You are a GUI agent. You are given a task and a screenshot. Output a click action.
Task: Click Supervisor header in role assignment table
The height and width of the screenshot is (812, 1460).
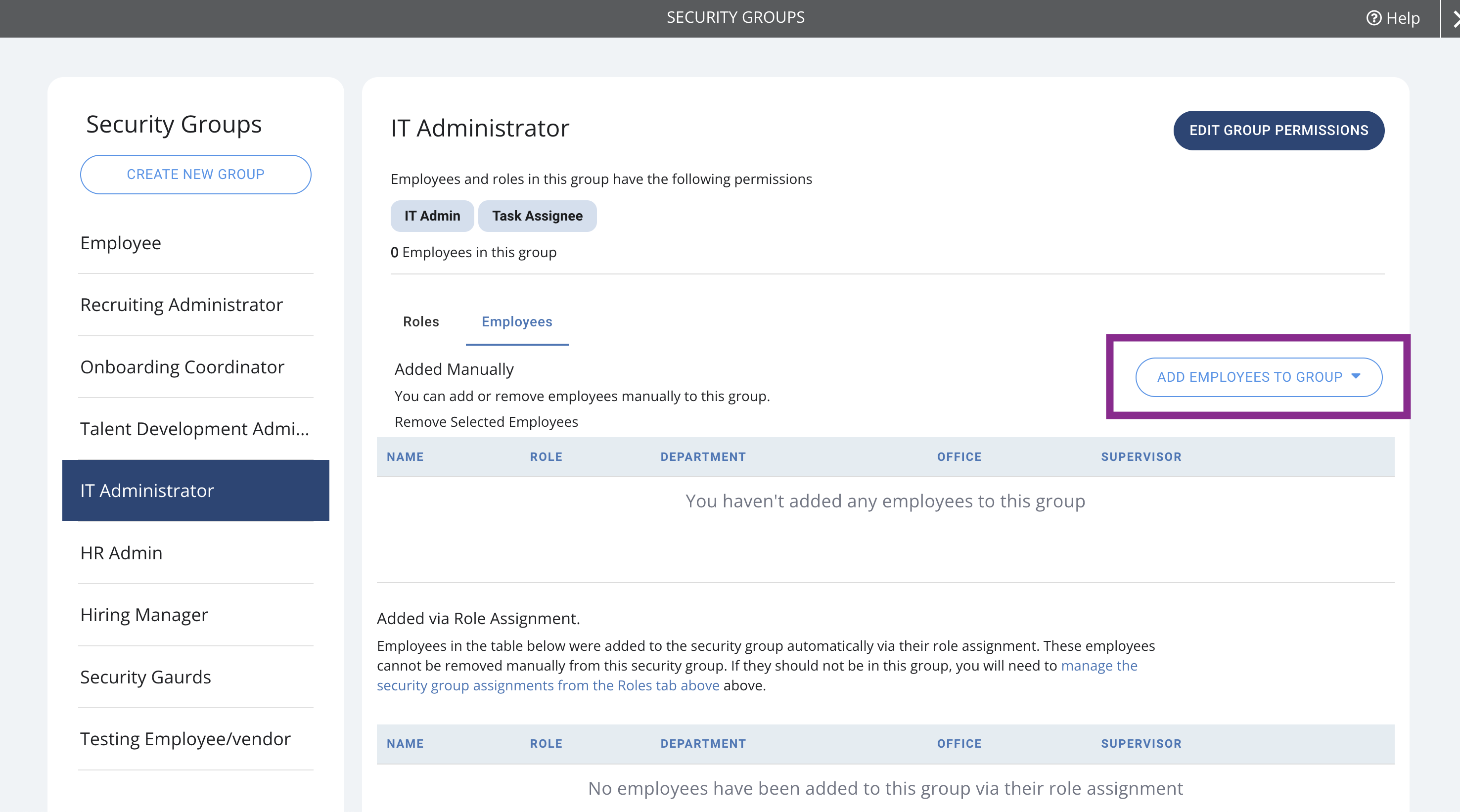click(x=1141, y=744)
